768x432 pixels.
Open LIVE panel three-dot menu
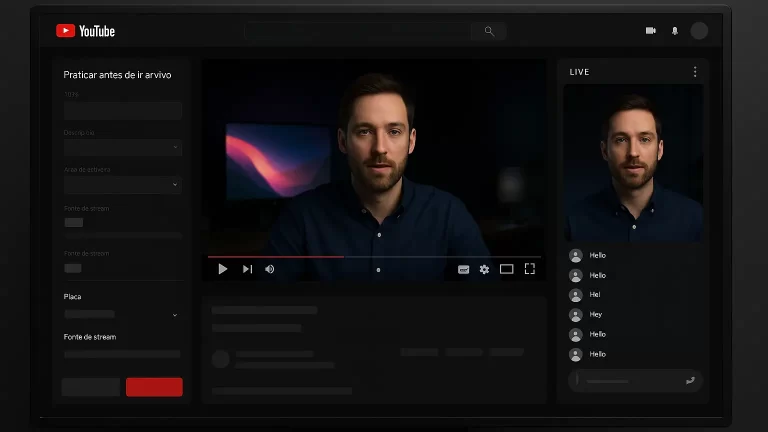pos(695,72)
